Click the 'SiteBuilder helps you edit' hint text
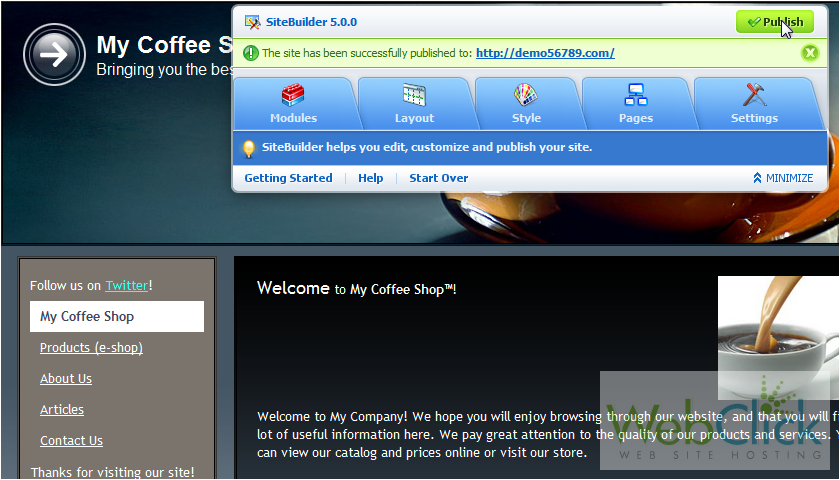The width and height of the screenshot is (840, 480). point(427,147)
